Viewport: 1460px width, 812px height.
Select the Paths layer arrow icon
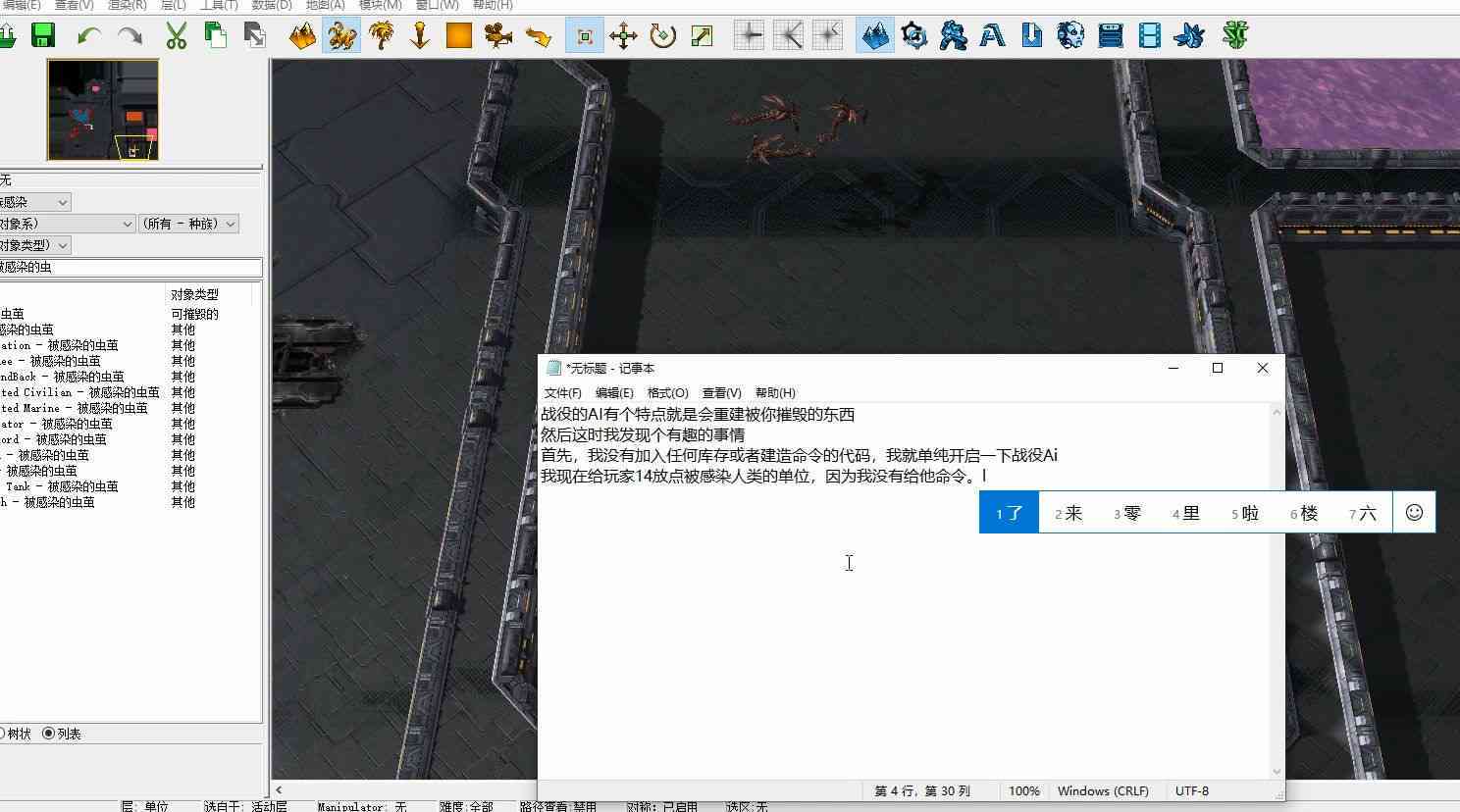click(x=538, y=36)
